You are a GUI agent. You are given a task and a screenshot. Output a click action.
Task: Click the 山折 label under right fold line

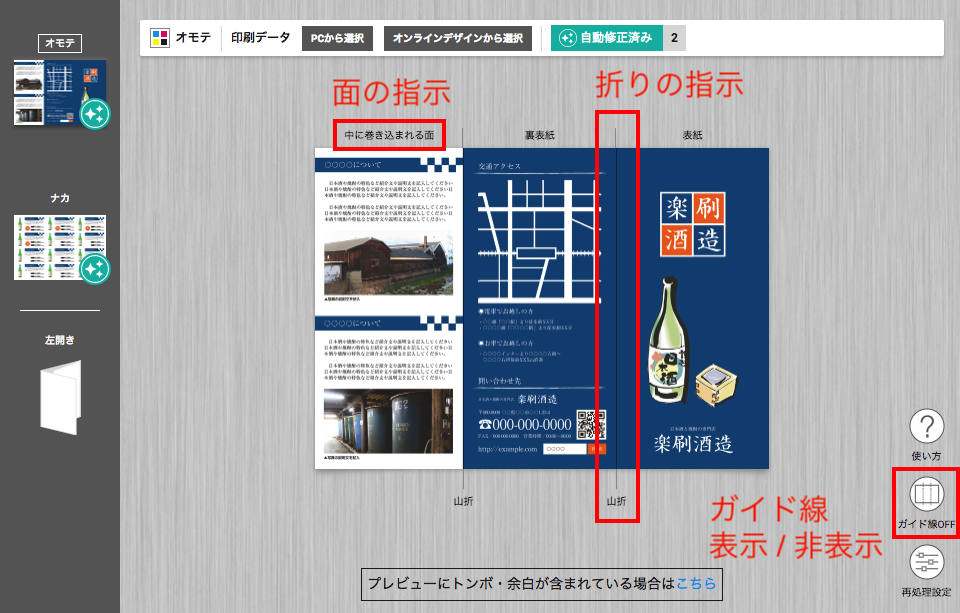point(617,500)
